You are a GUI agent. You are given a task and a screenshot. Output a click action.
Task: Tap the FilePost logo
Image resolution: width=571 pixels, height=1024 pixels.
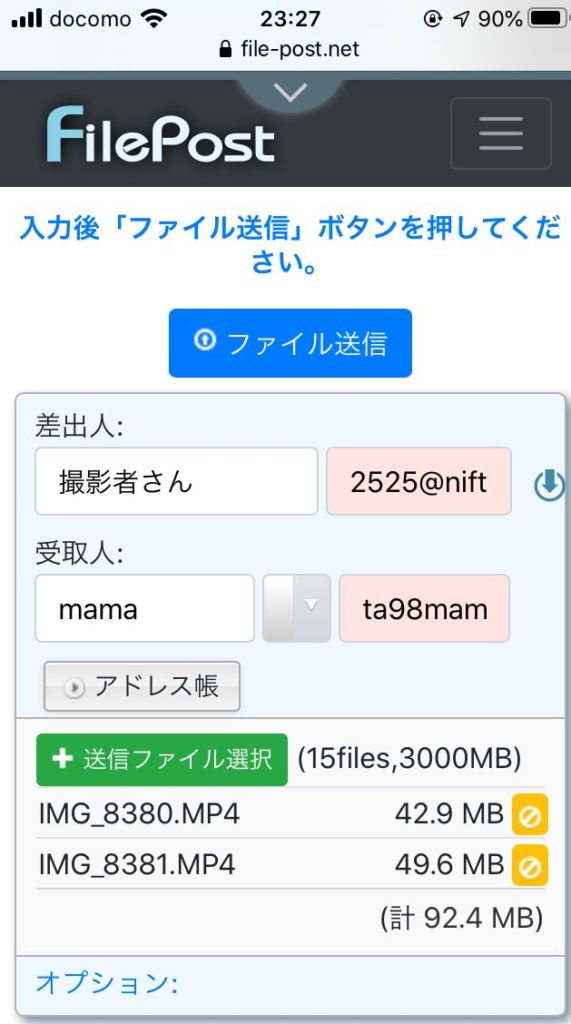(161, 135)
